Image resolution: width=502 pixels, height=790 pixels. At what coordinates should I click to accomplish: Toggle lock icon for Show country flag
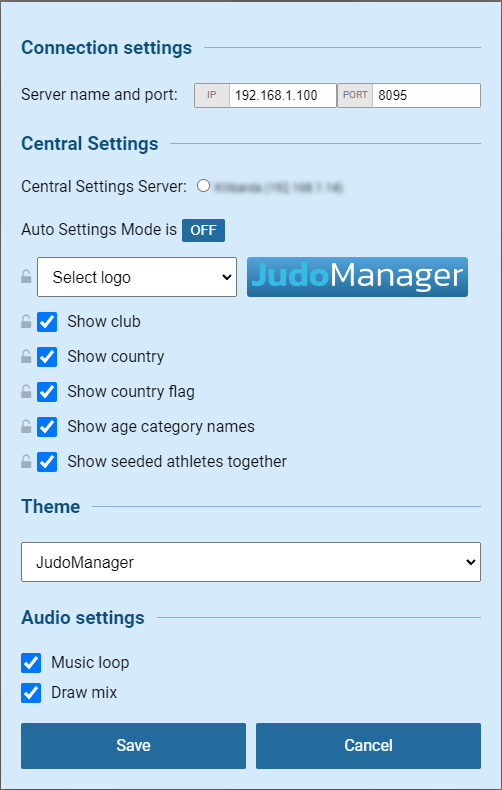(26, 391)
